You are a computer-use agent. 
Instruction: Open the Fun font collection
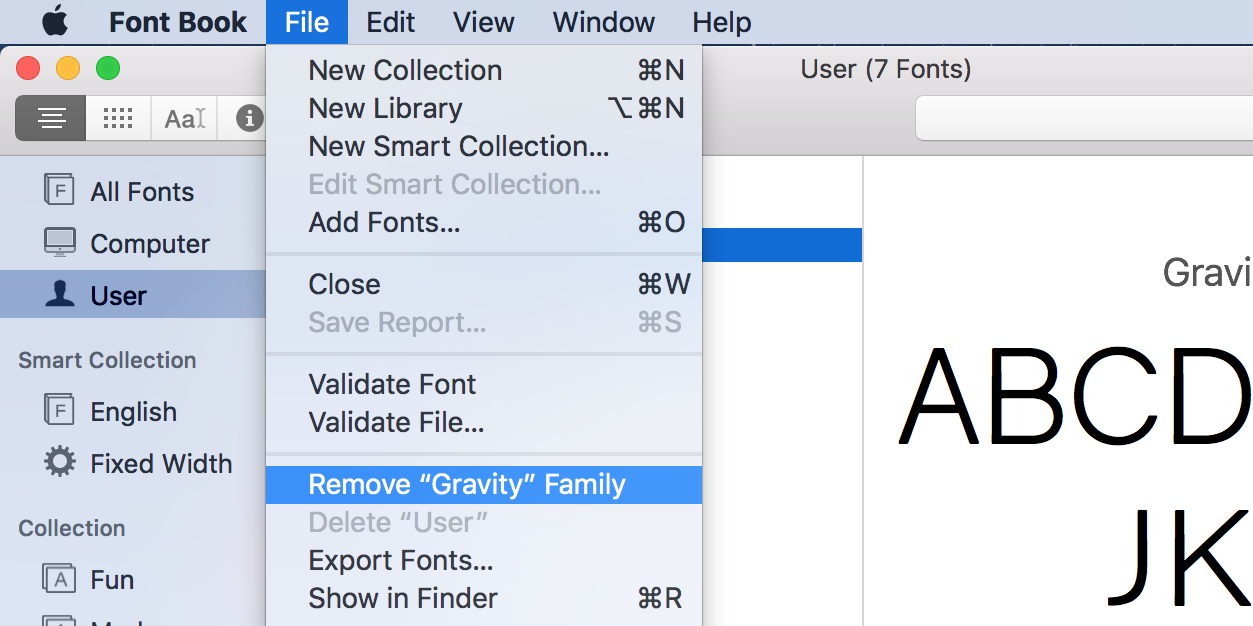pyautogui.click(x=113, y=579)
